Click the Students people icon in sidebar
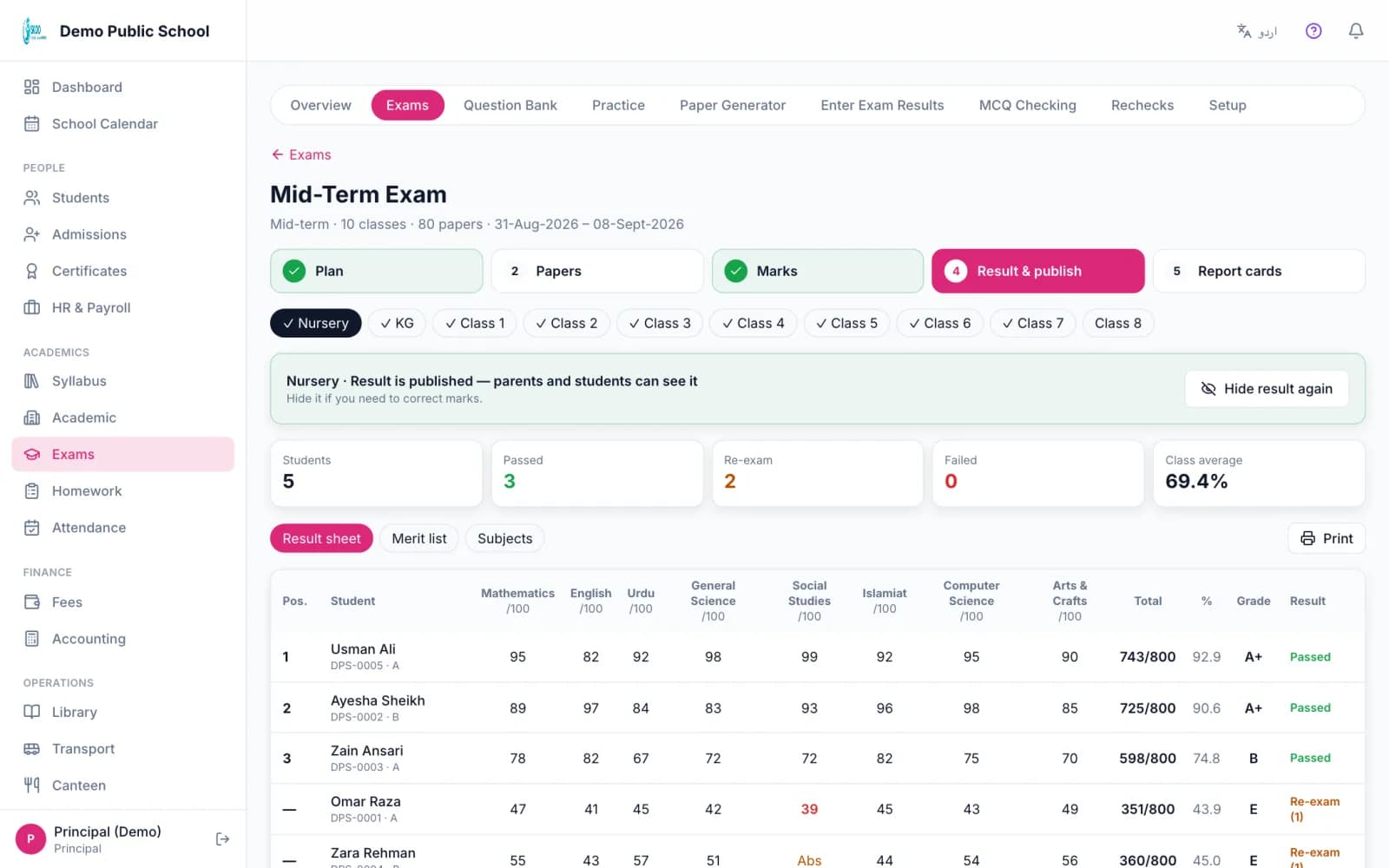Viewport: 1389px width, 868px height. pos(32,198)
